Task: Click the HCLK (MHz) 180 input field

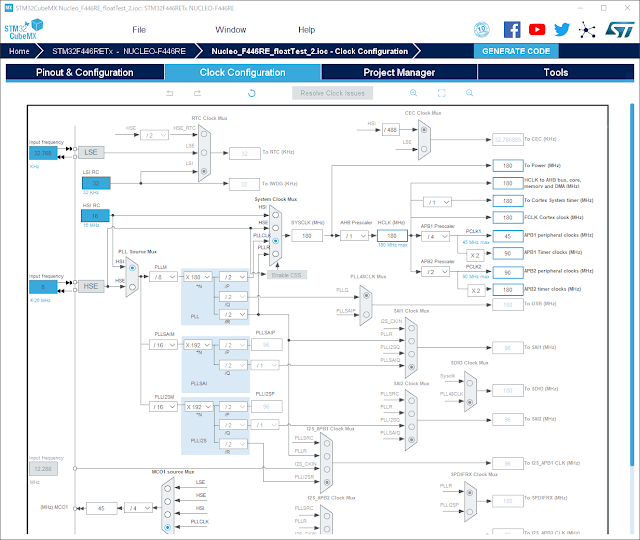Action: click(x=392, y=236)
